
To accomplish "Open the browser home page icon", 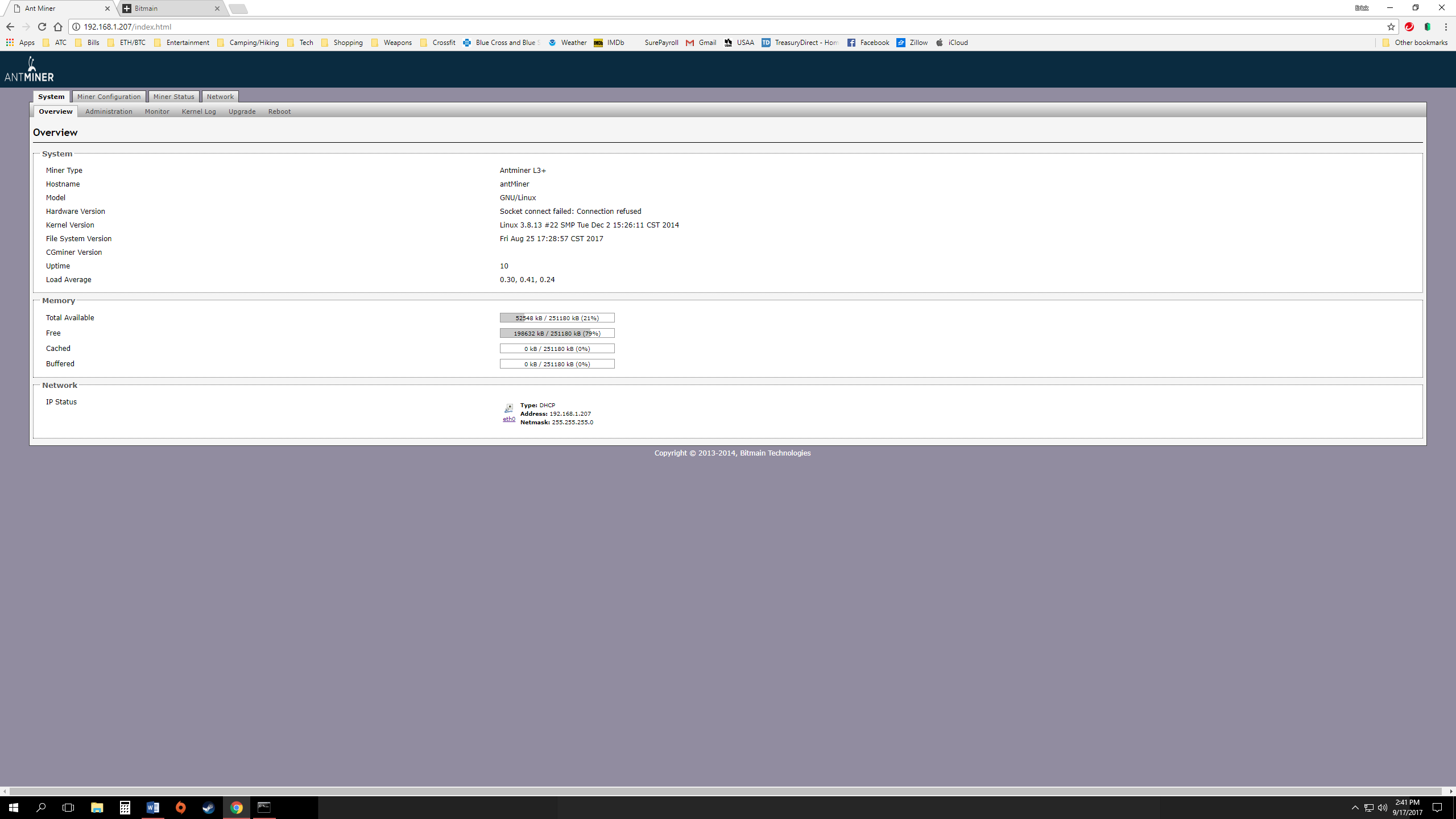I will click(x=58, y=27).
